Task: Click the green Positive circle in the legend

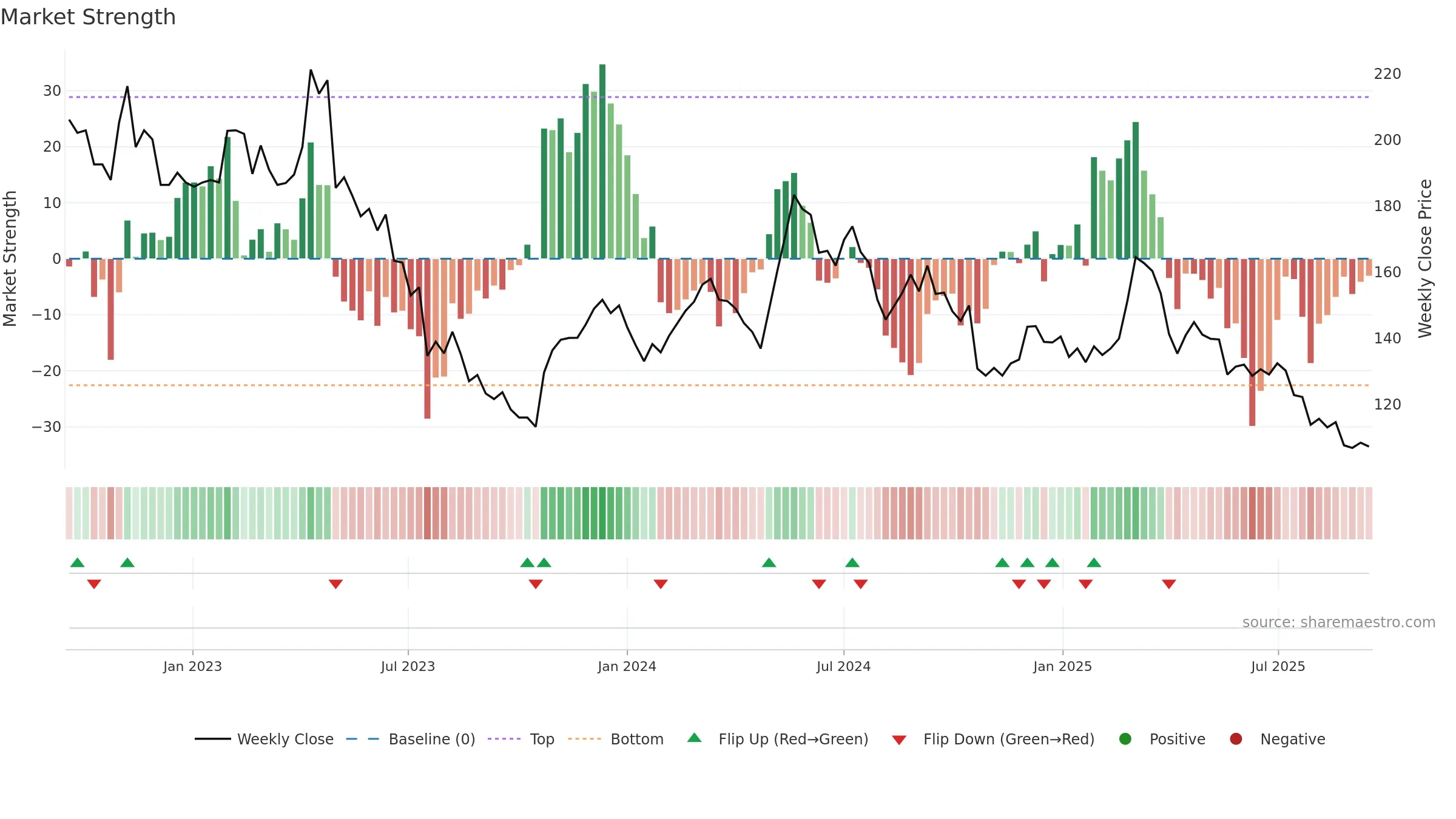Action: [1125, 739]
